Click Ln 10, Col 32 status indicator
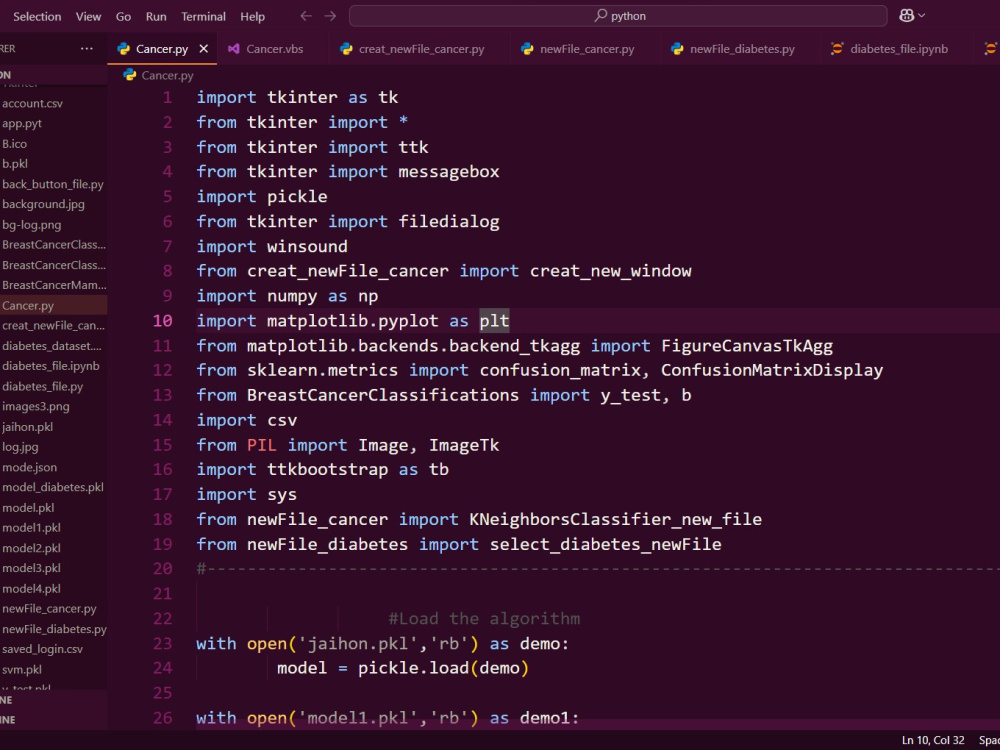The image size is (1000, 750). pos(932,740)
